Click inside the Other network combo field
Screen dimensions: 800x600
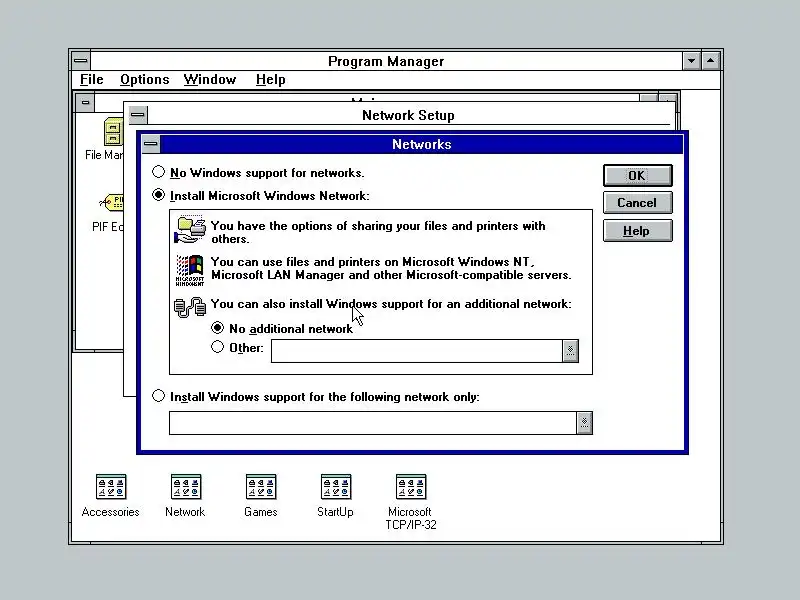[x=417, y=351]
